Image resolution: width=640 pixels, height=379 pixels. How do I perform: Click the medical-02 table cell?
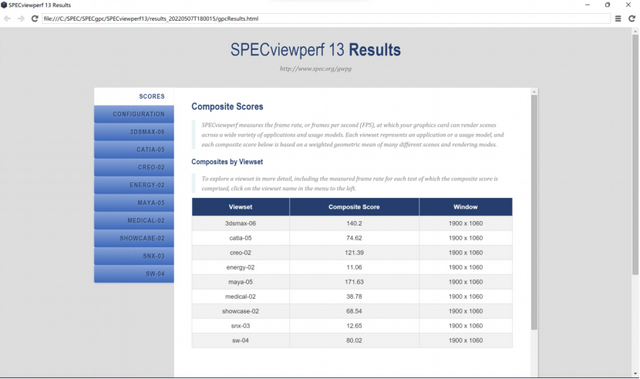tap(240, 297)
